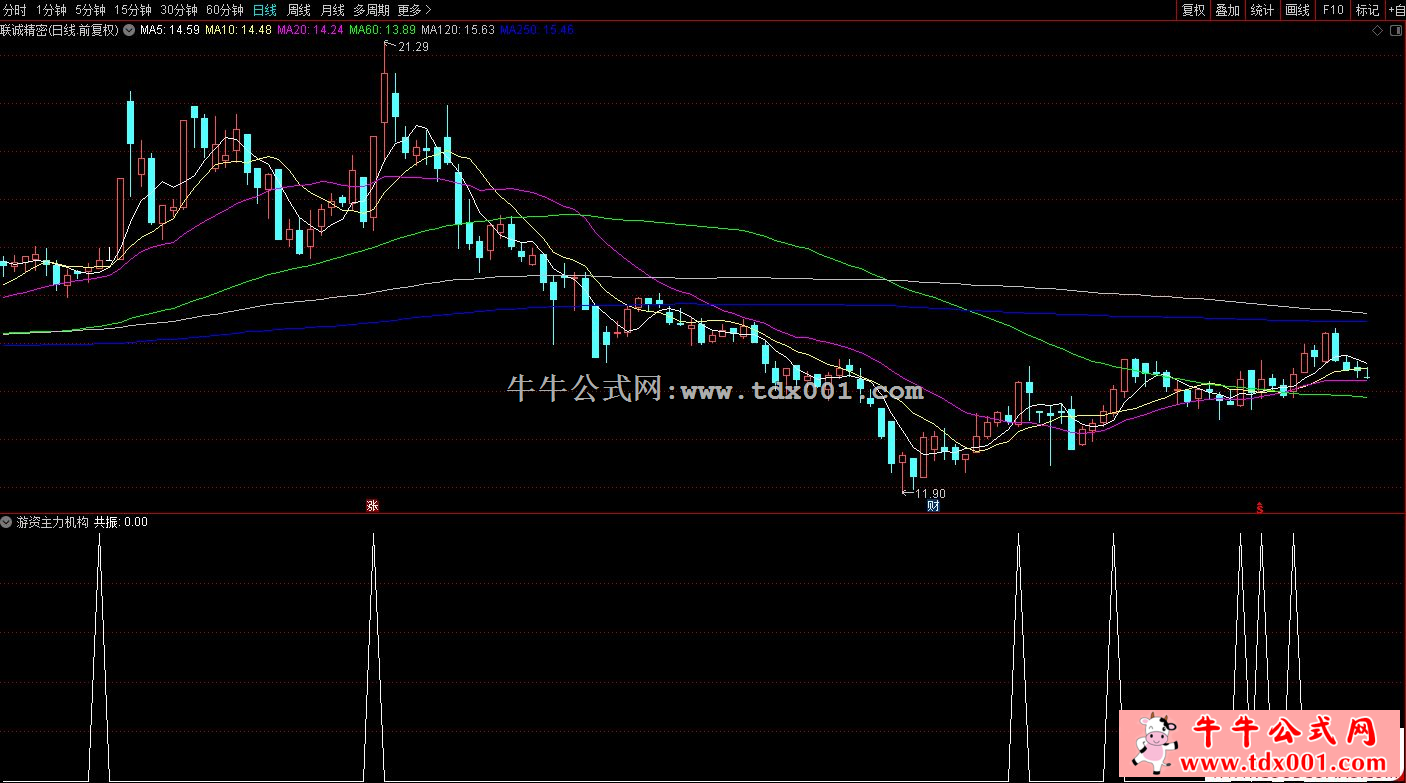The image size is (1406, 783).
Task: Click the MA5: 14.59 indicator label
Action: click(169, 30)
